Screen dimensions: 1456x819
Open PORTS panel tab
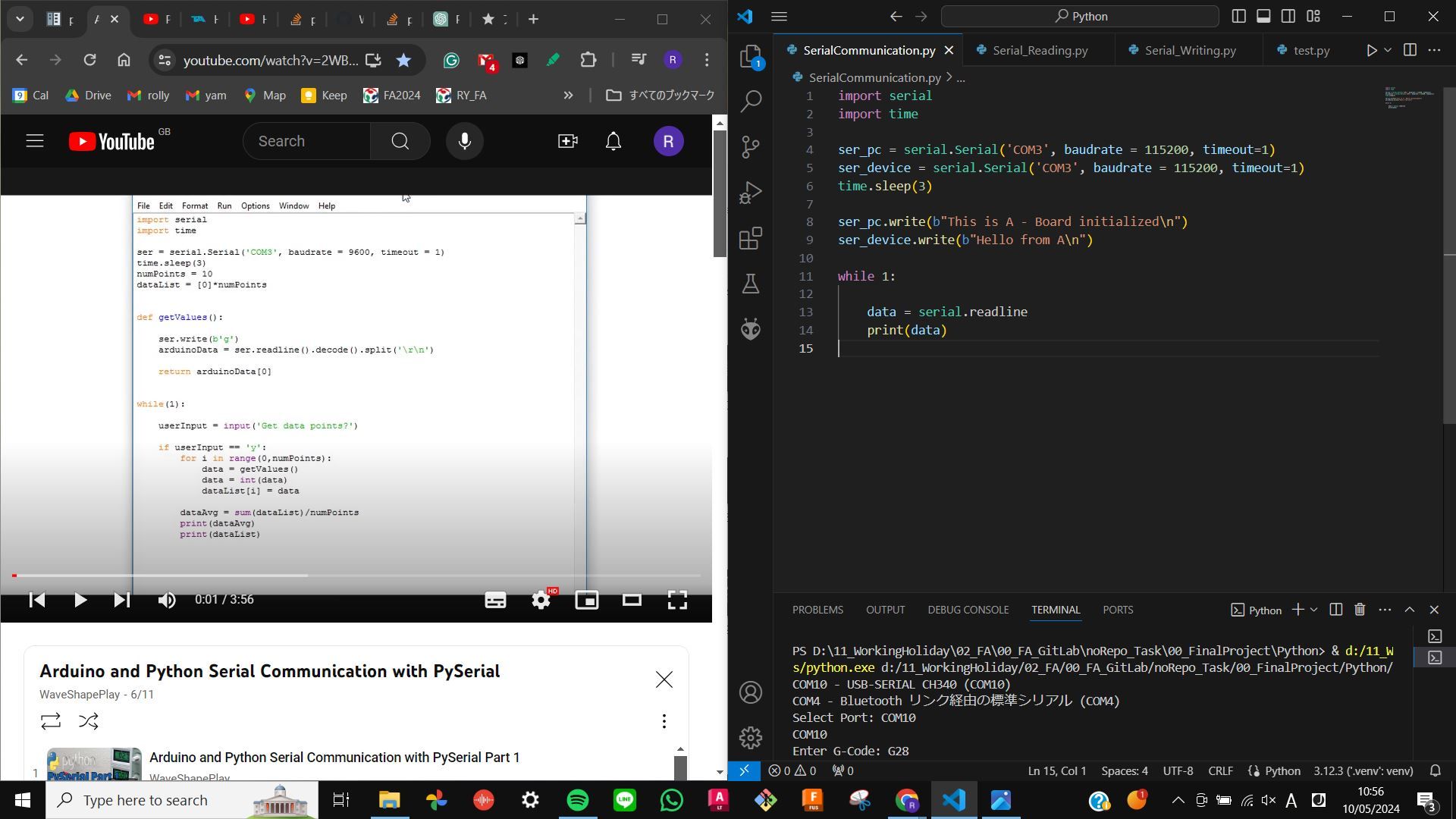tap(1118, 610)
